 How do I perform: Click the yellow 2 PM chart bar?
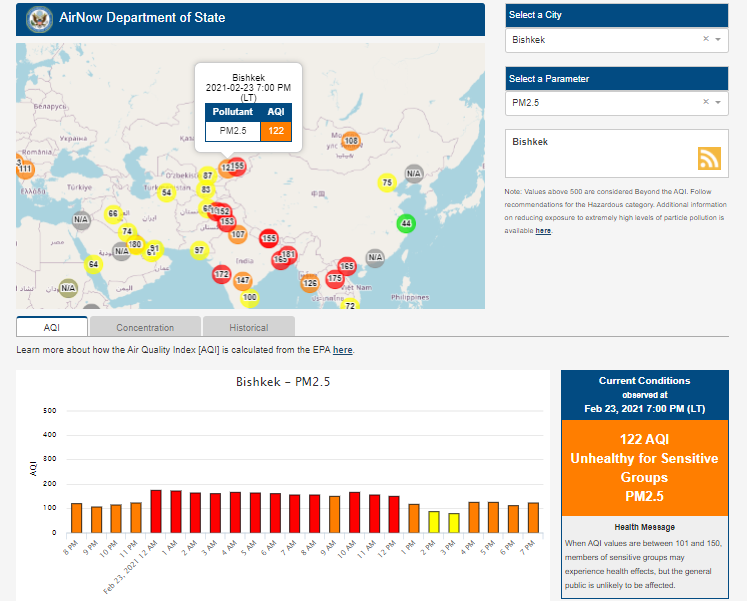[433, 521]
